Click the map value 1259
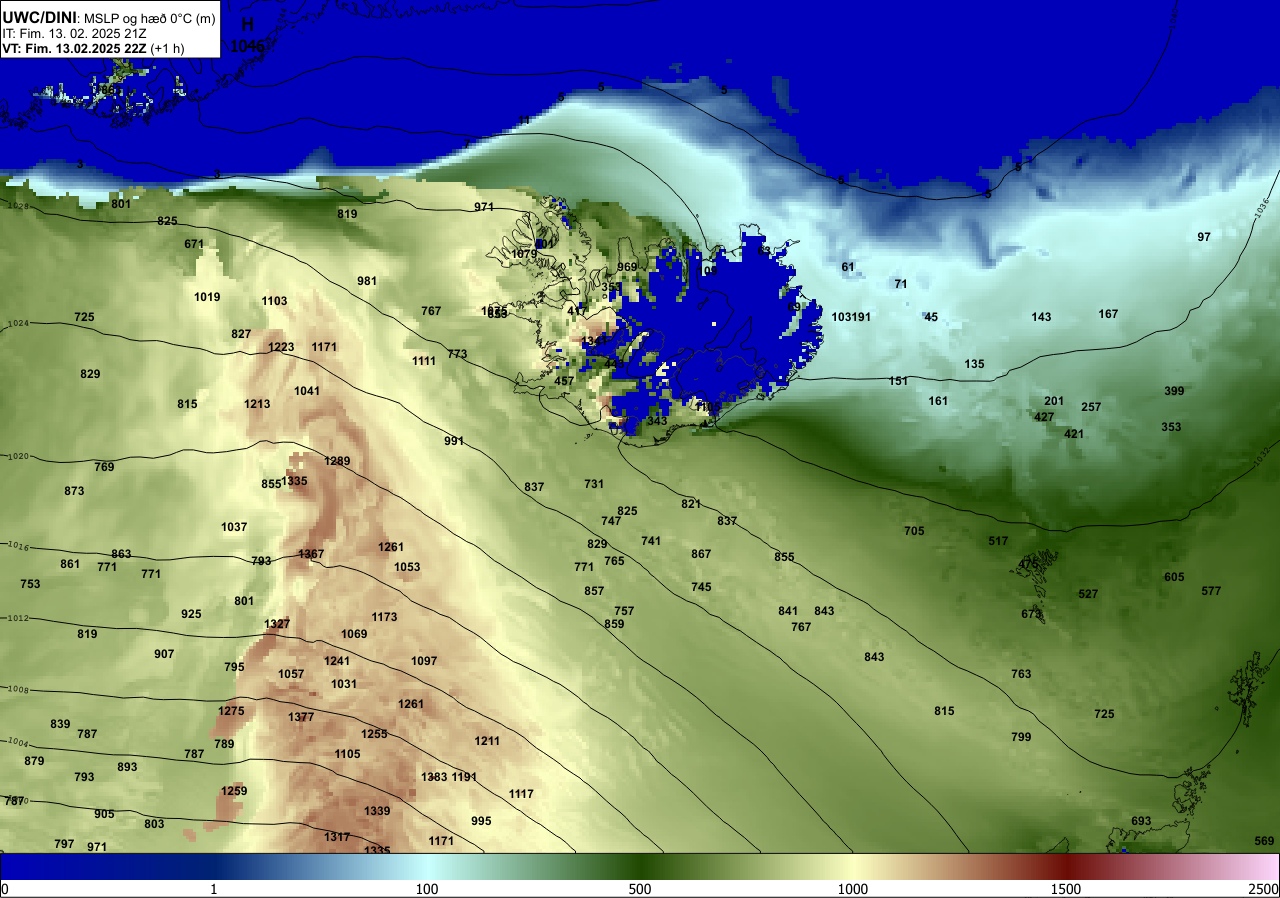1280x898 pixels. point(234,791)
